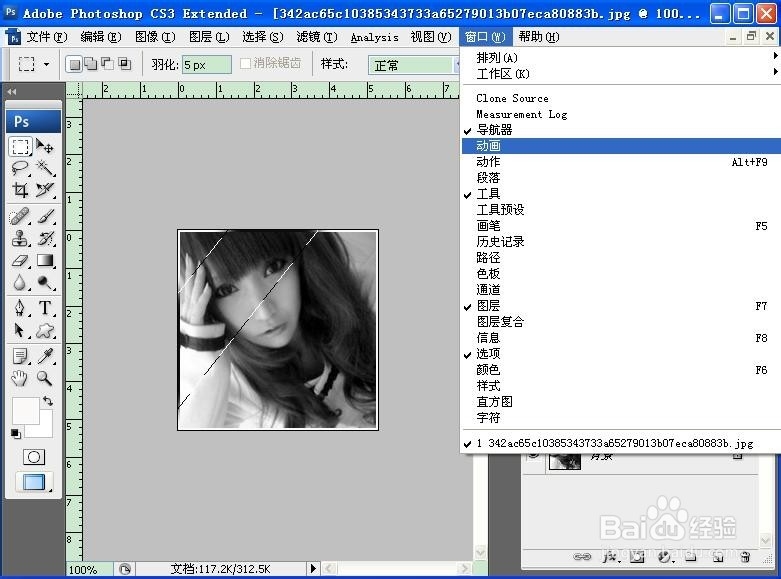Select the Move tool

[x=45, y=146]
